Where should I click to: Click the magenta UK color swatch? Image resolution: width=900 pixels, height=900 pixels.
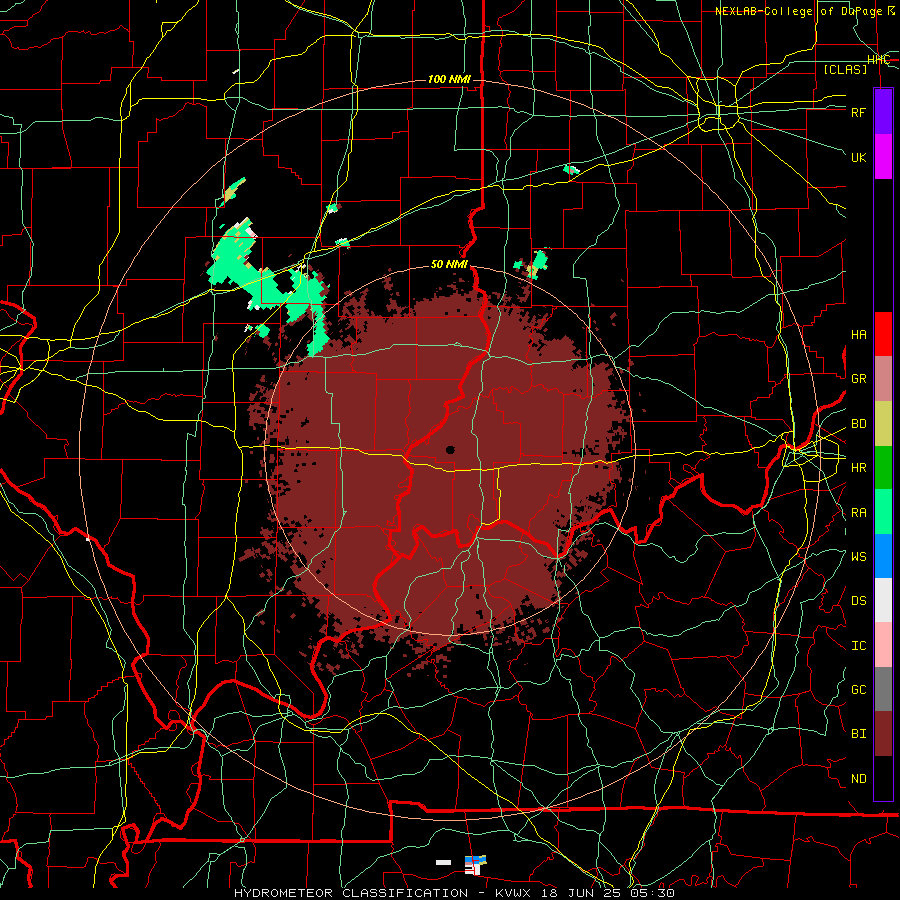click(883, 157)
